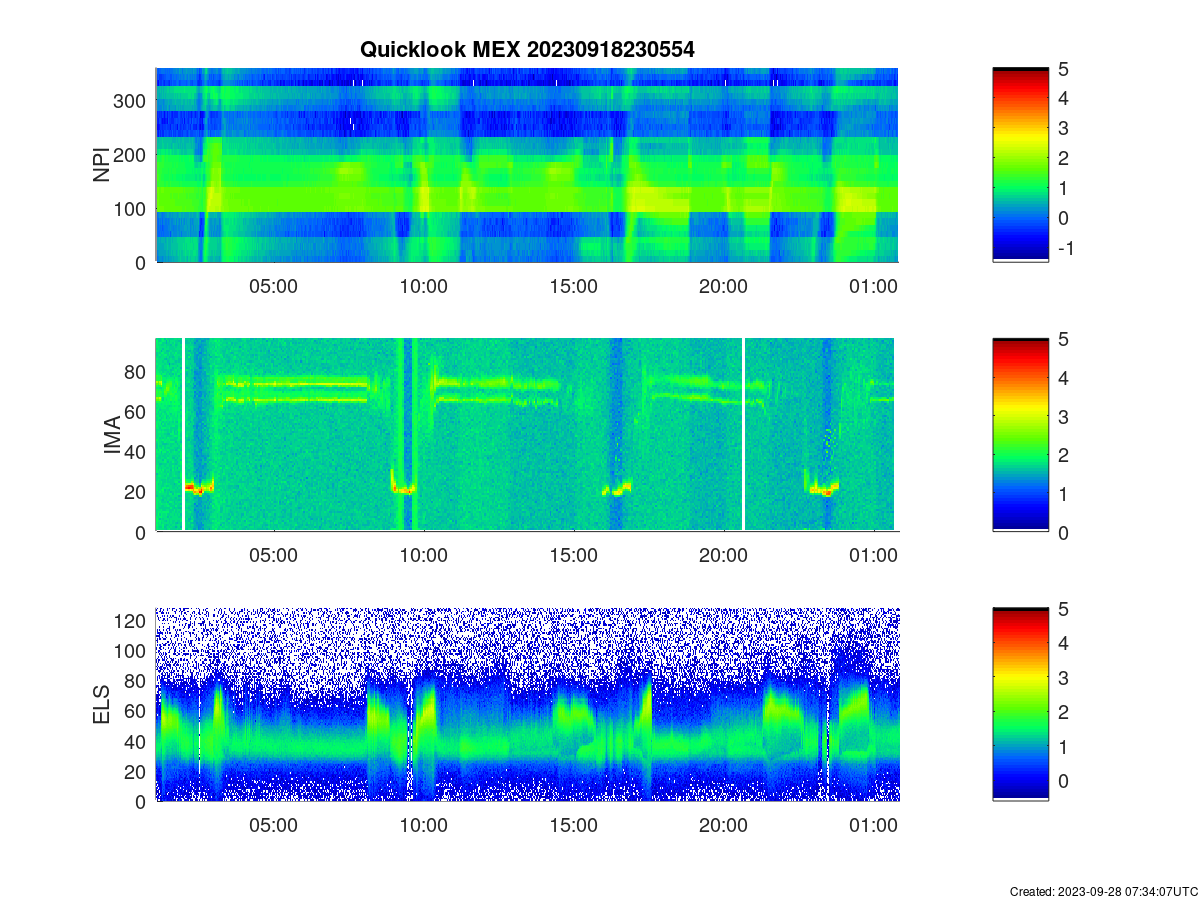Click the NPI panel's colorbar

click(1020, 165)
